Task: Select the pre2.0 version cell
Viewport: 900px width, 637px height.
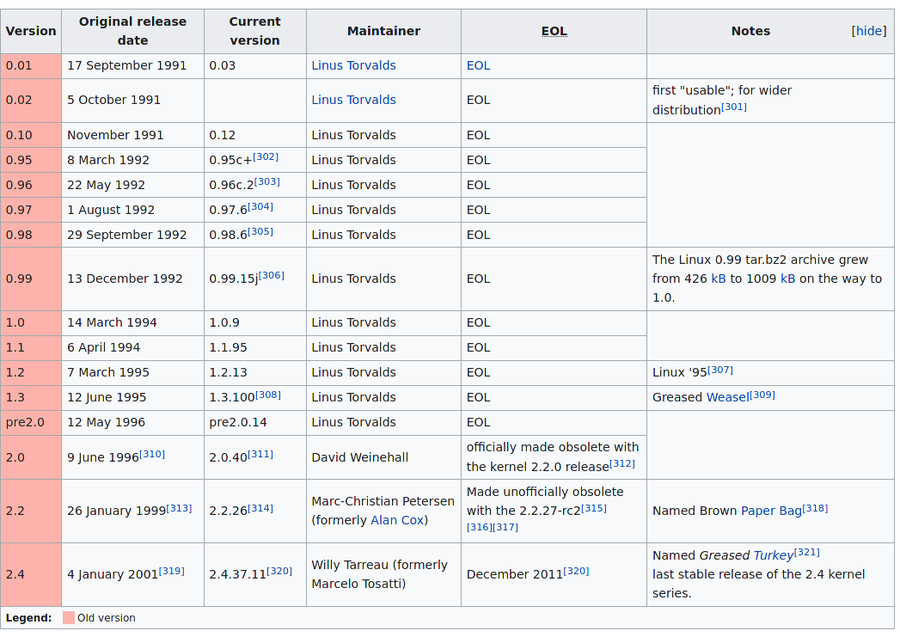Action: point(31,422)
